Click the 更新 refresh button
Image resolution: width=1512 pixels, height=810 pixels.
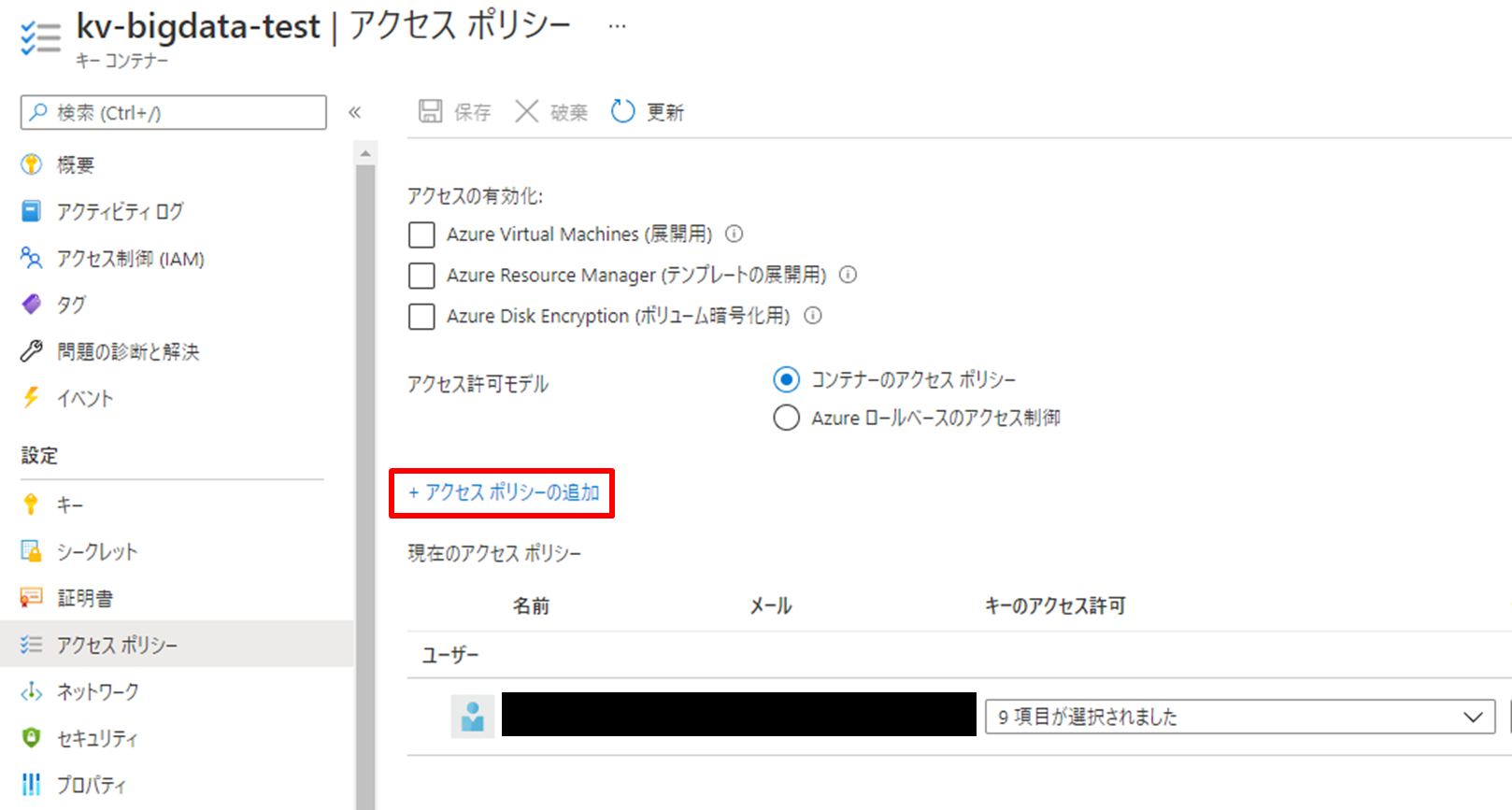648,112
